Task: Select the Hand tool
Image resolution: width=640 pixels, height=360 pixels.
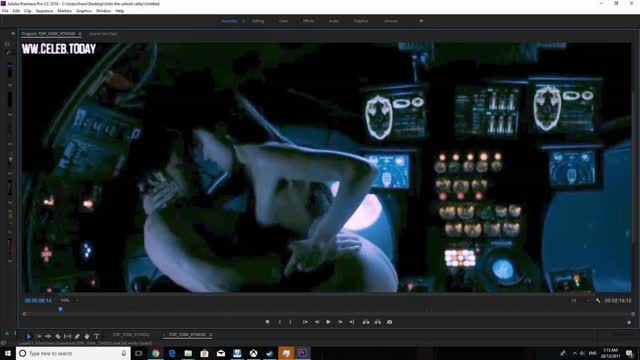Action: [x=87, y=336]
